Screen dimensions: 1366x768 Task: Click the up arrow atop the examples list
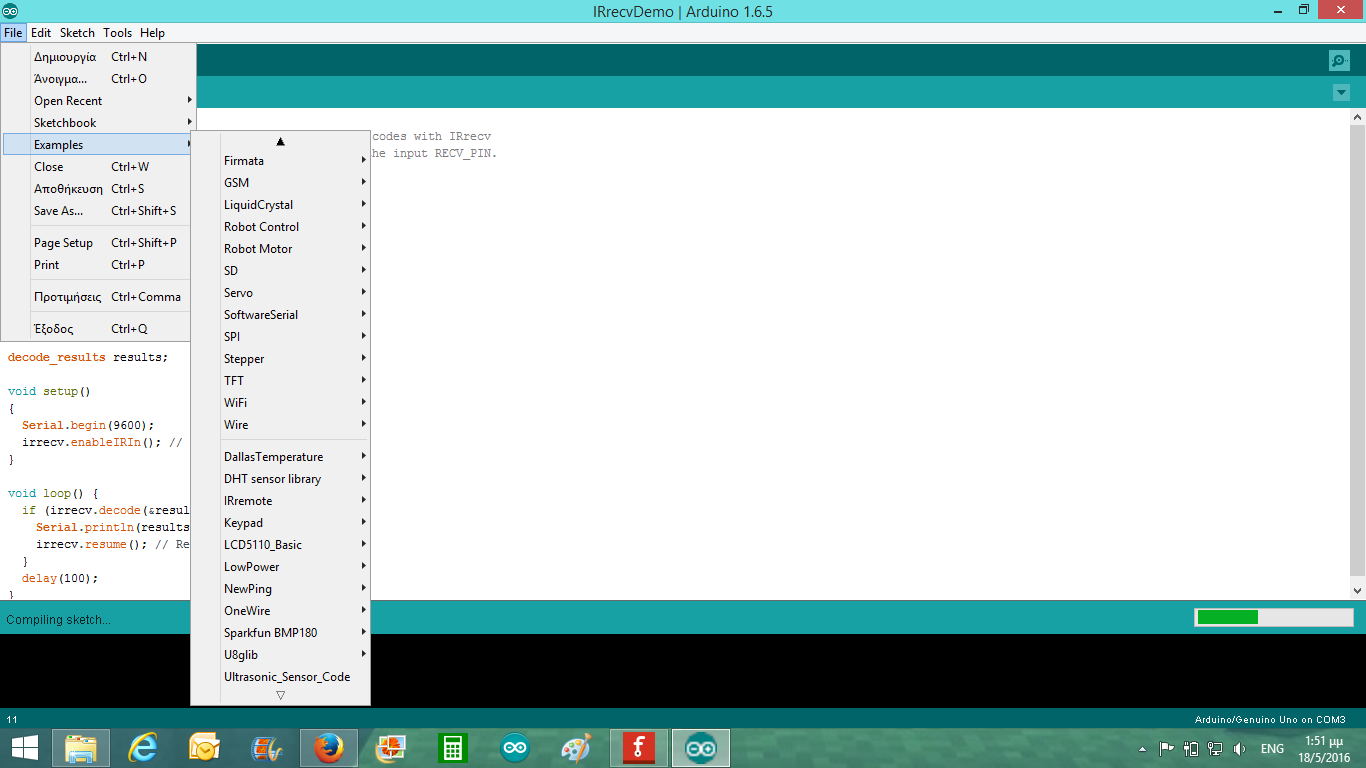tap(281, 141)
